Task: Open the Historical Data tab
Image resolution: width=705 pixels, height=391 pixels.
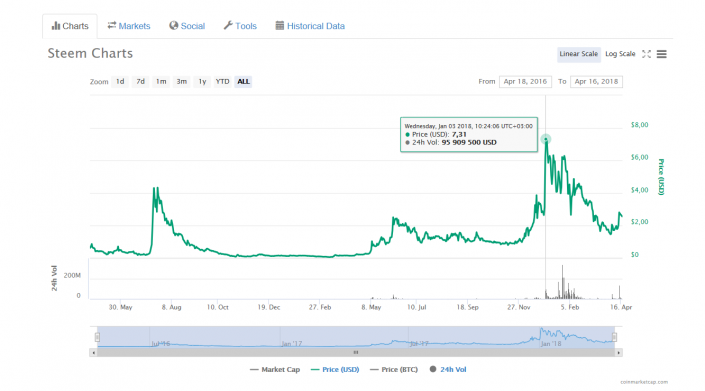Action: click(x=310, y=26)
